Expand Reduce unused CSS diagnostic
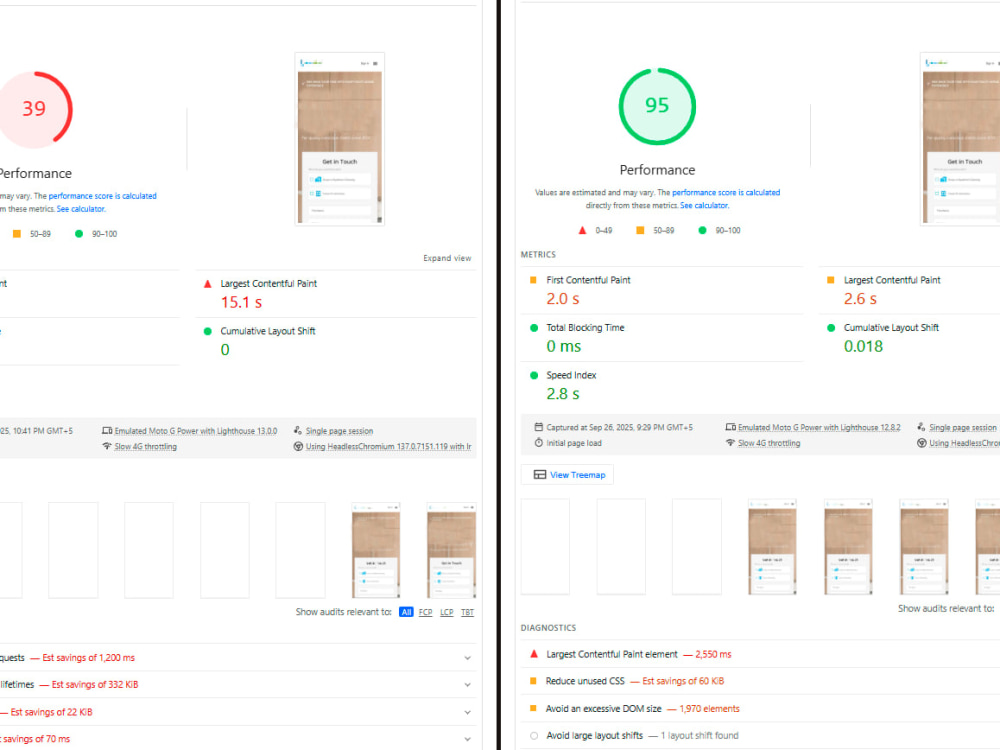This screenshot has height=750, width=1000. pyautogui.click(x=760, y=681)
